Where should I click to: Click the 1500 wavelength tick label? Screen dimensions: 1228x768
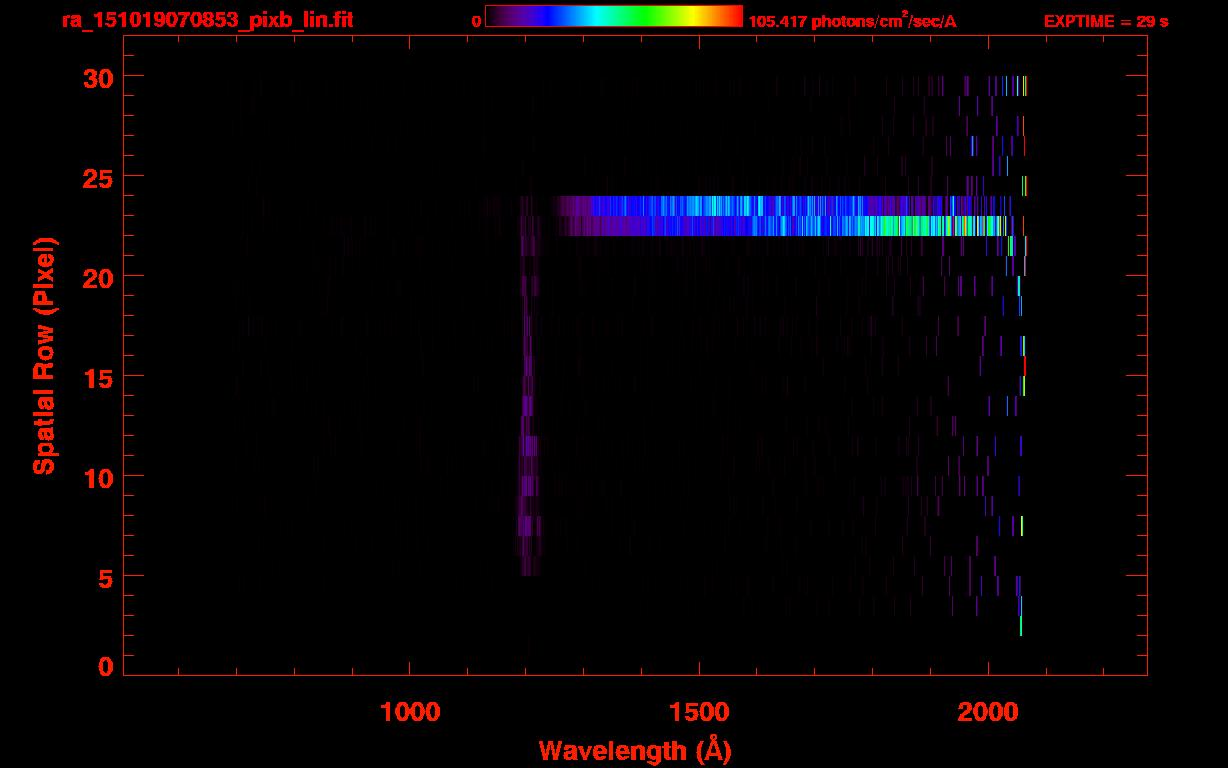(699, 712)
